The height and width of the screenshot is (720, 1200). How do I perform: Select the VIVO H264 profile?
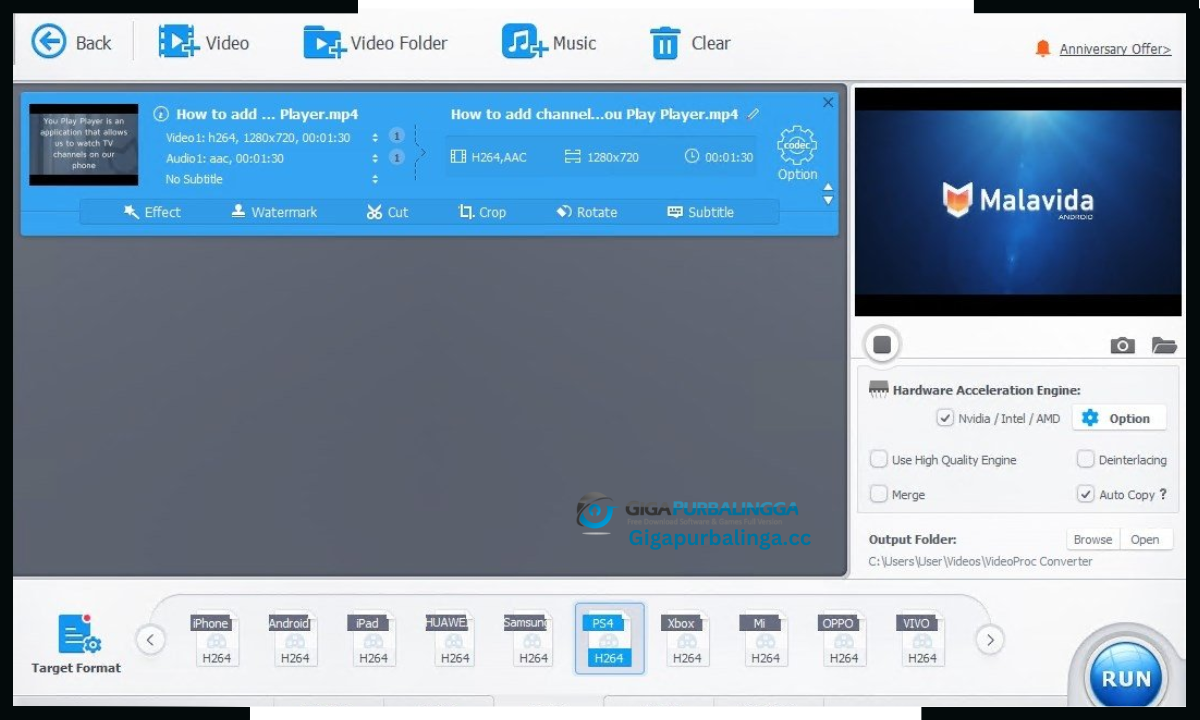tap(920, 638)
